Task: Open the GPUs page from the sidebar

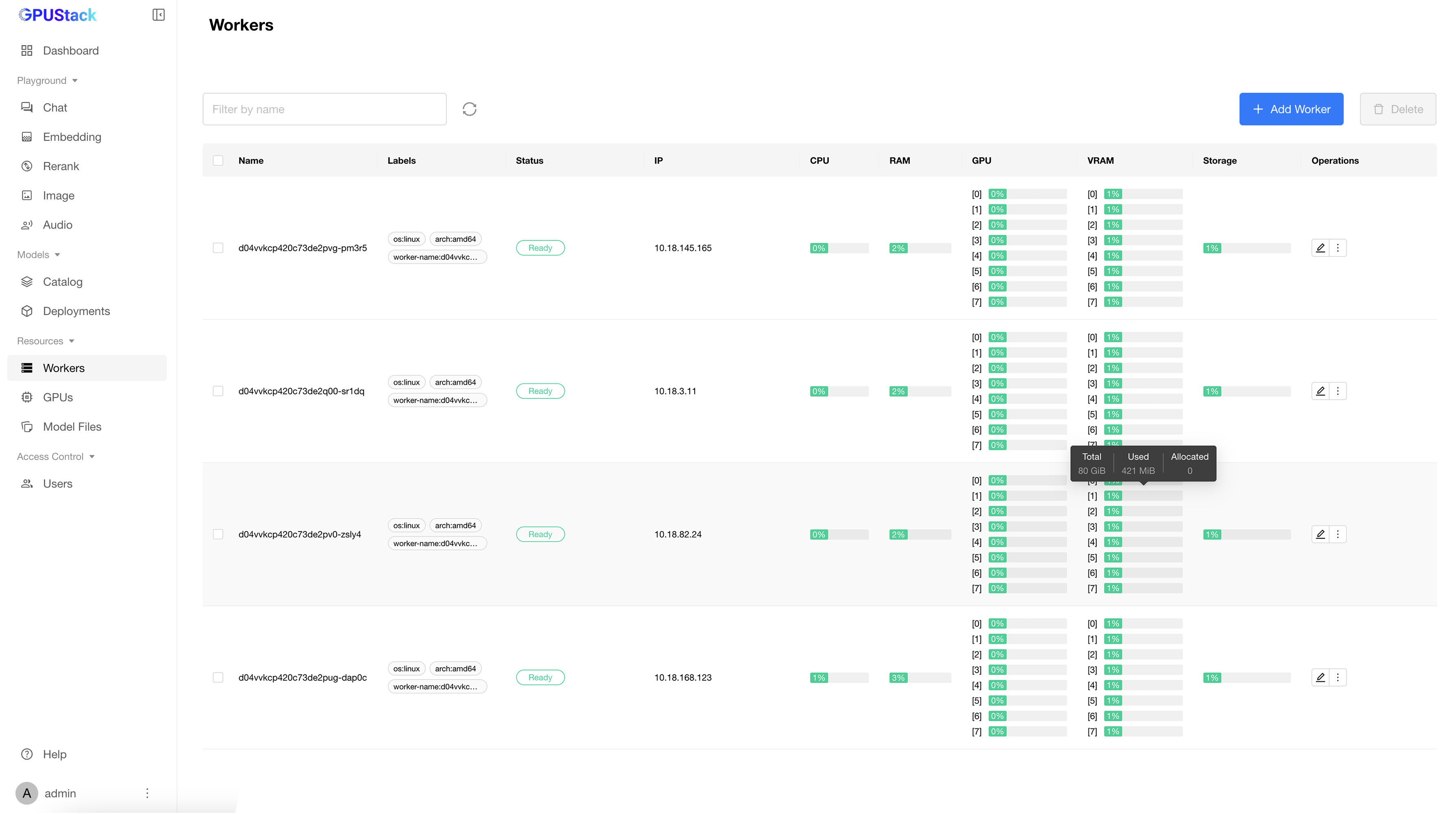Action: pos(58,397)
